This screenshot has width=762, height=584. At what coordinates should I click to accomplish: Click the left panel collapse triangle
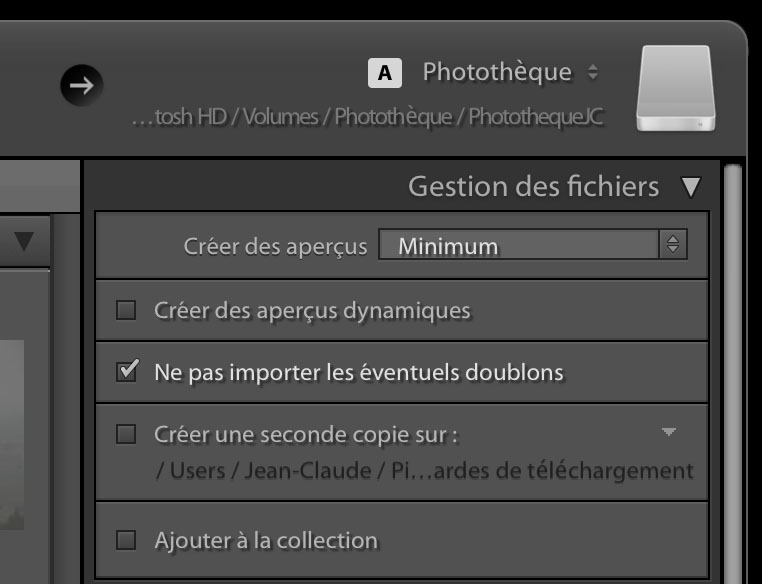(24, 241)
